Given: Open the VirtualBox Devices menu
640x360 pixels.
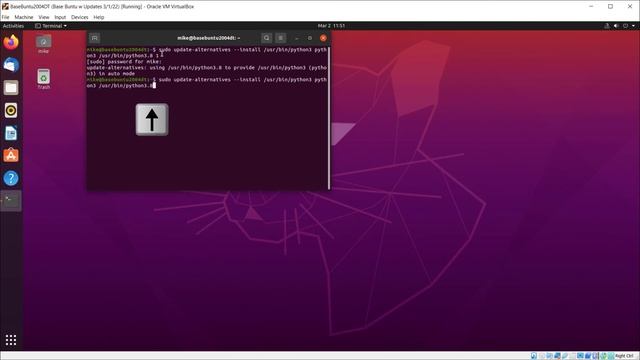Looking at the screenshot, I should (80, 17).
